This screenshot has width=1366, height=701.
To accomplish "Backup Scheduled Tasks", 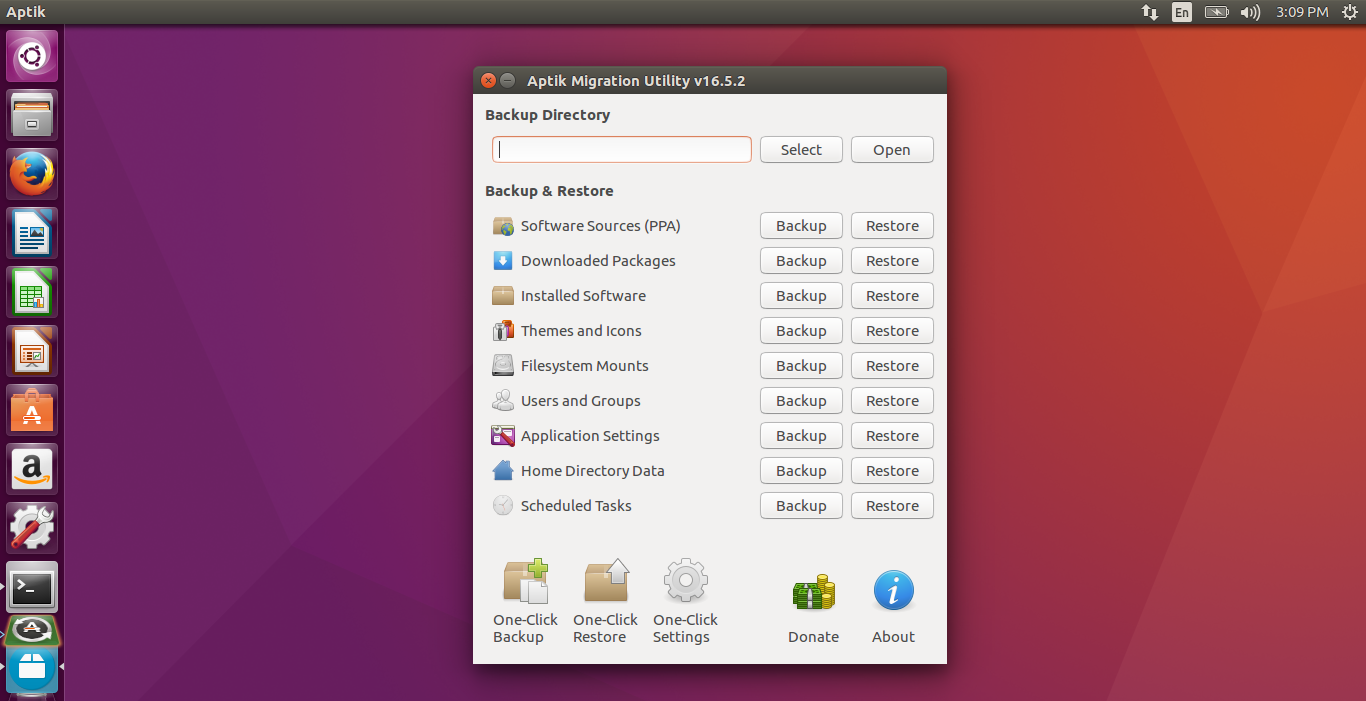I will [801, 506].
